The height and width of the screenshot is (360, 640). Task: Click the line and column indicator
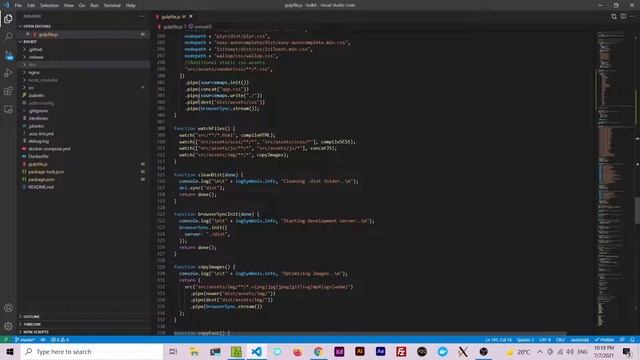[x=498, y=340]
